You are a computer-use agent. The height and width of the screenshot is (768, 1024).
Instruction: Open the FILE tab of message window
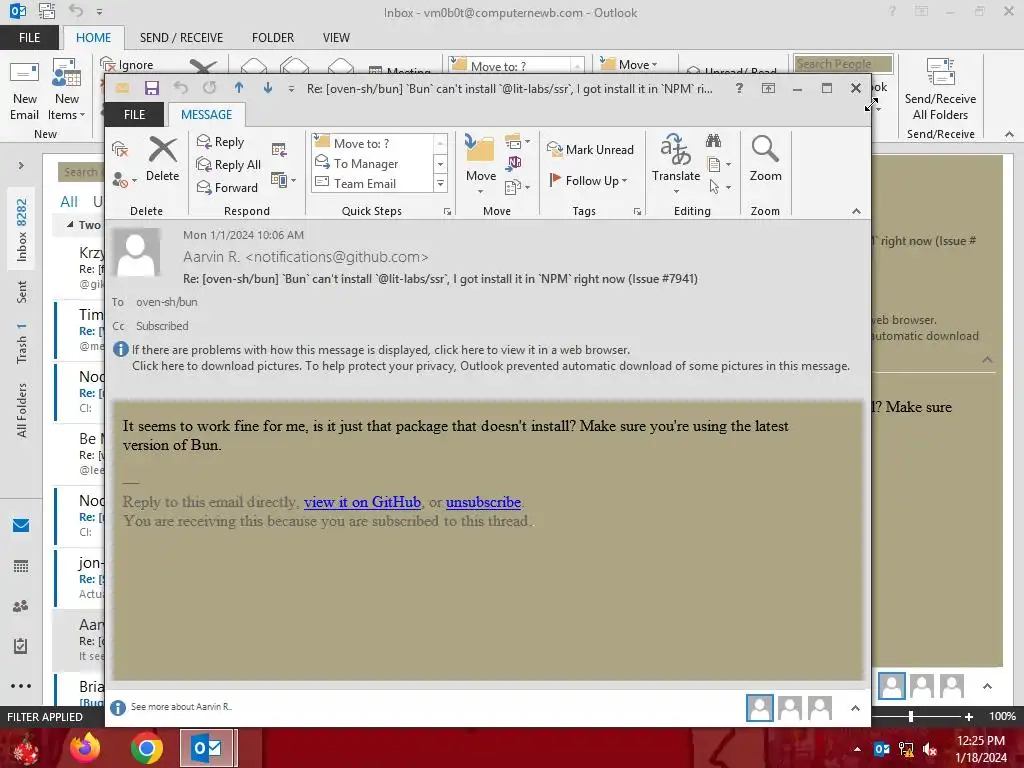(x=135, y=114)
